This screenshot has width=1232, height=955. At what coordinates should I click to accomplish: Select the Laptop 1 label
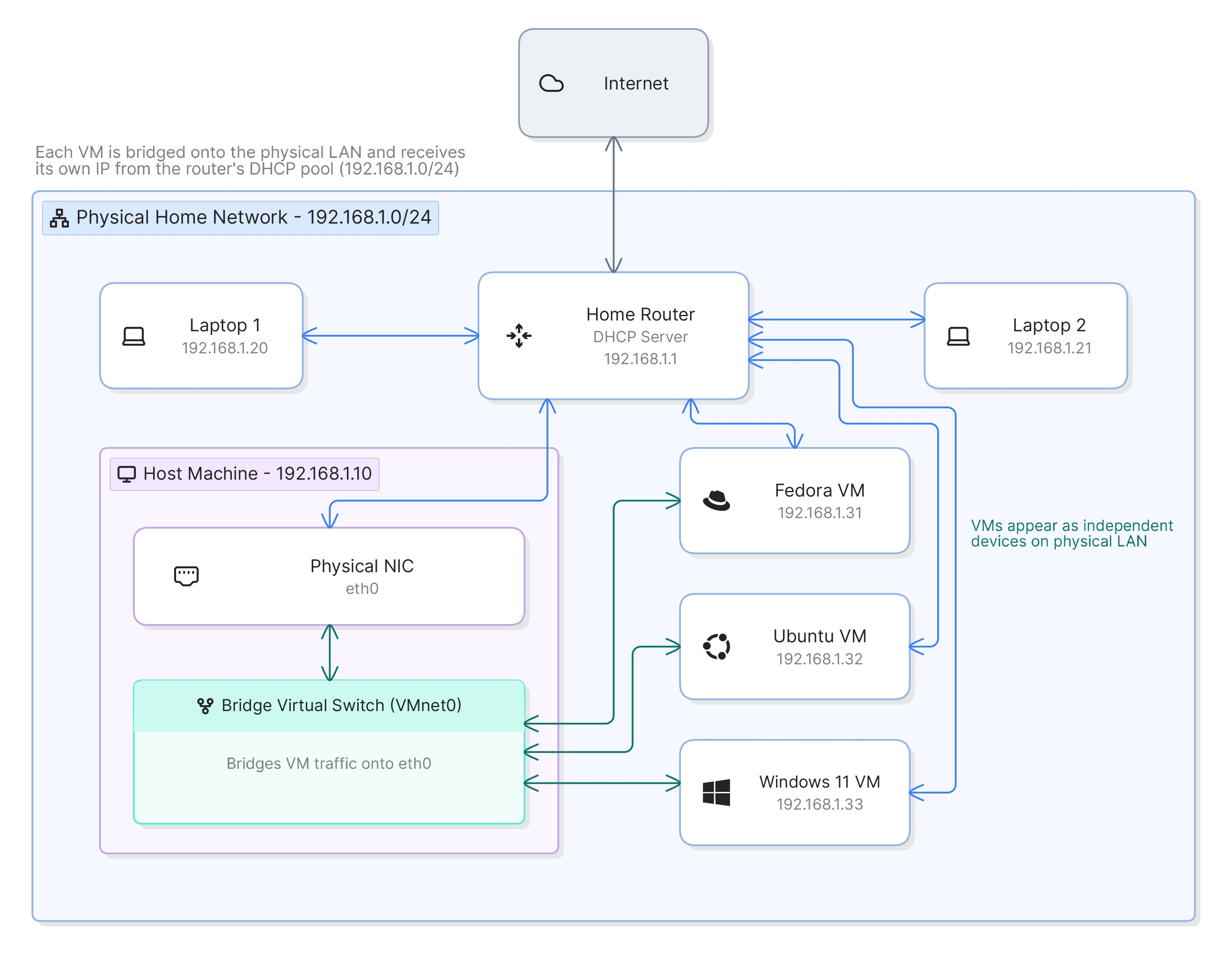[x=225, y=326]
